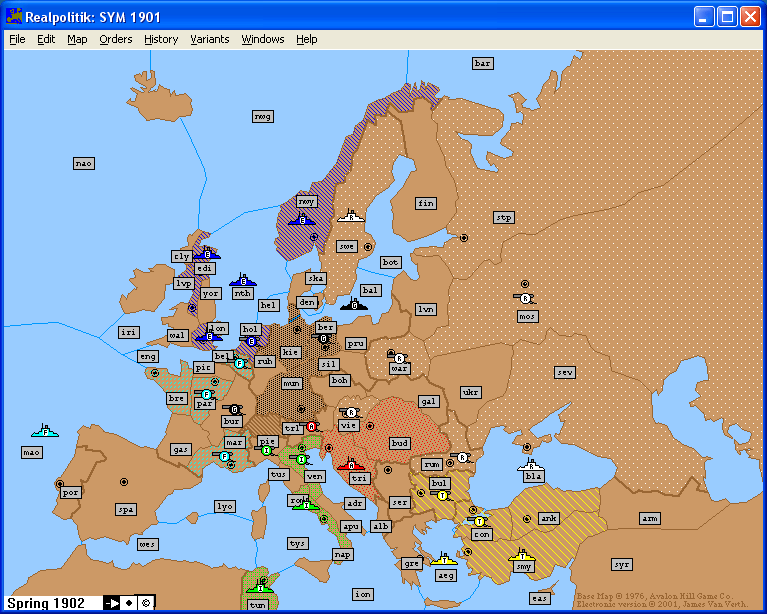Click the 'nwg' Norwegian Sea label
The width and height of the screenshot is (767, 614).
coord(263,116)
